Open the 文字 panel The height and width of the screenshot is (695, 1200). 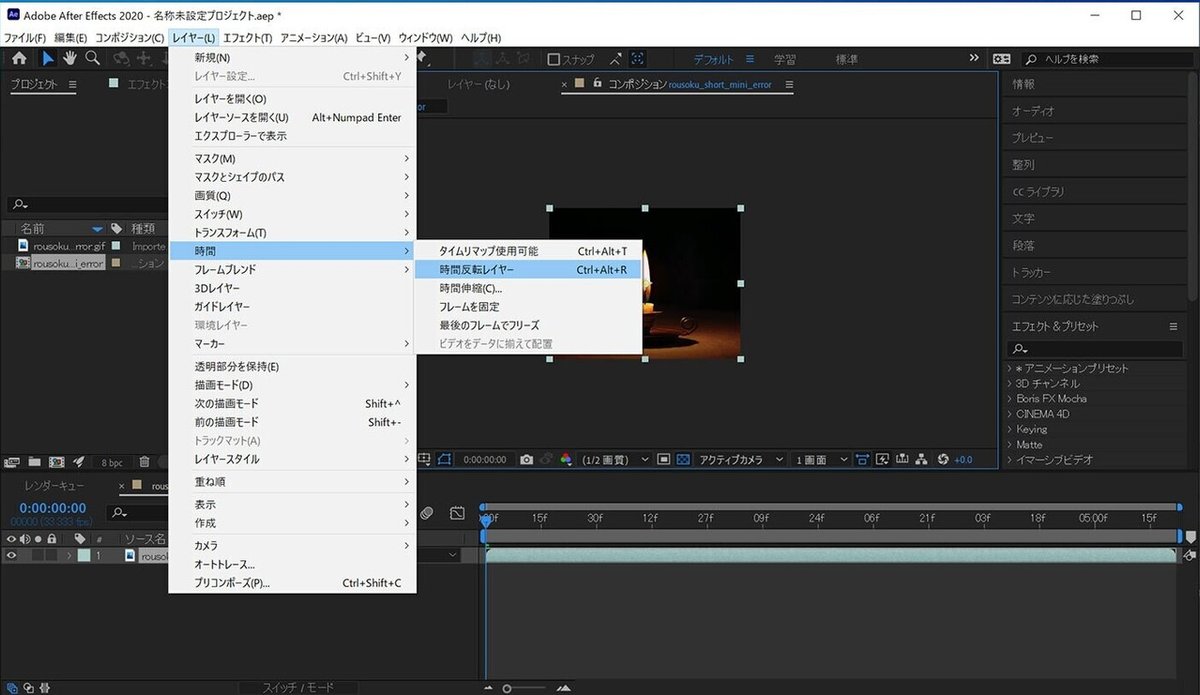[1023, 218]
